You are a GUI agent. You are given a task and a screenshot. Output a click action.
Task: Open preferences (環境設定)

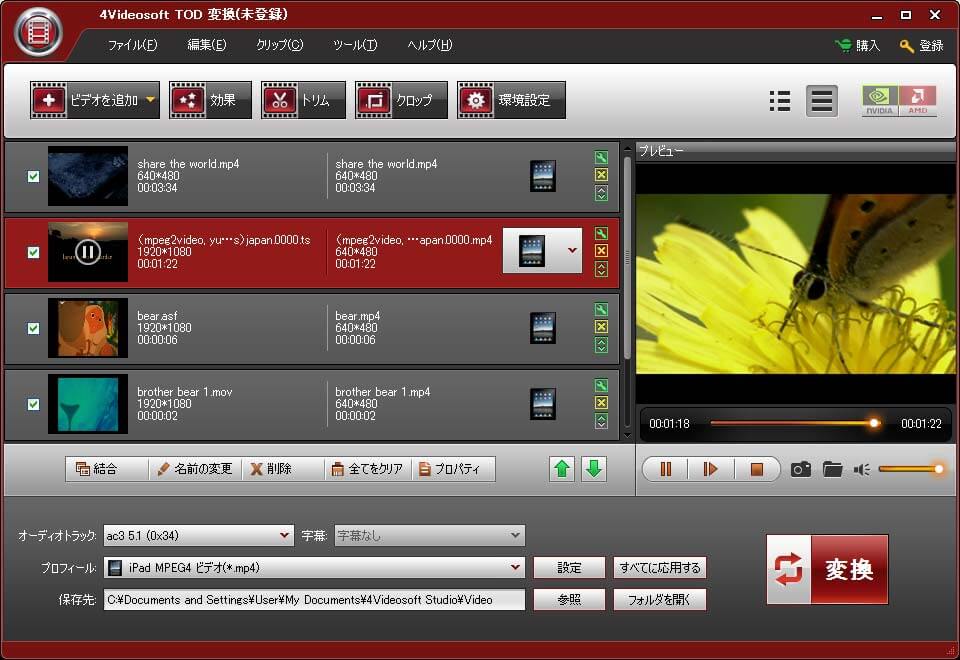(x=511, y=100)
